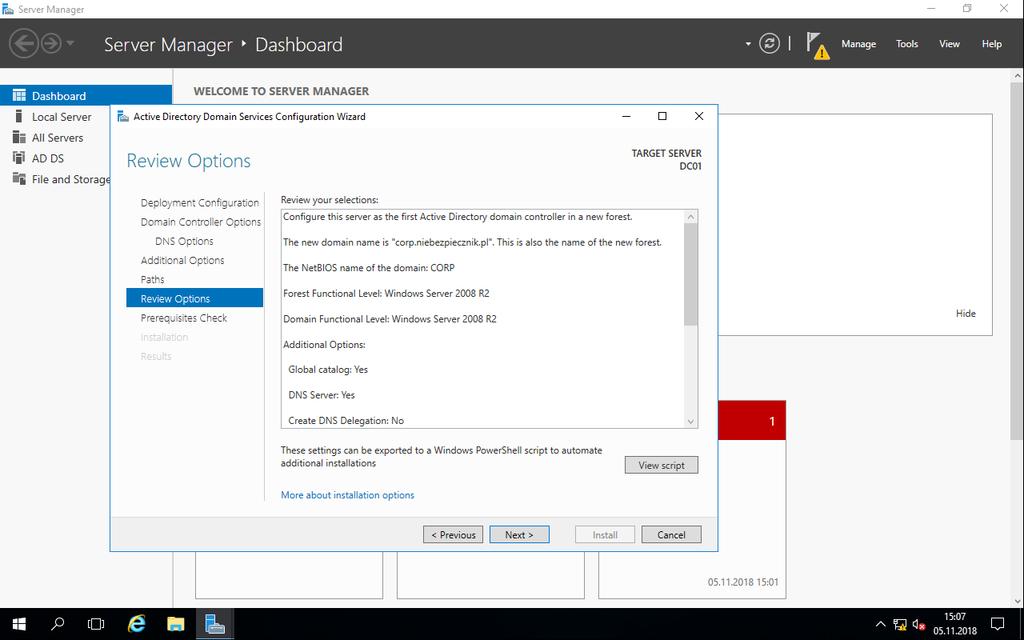Click the Create DNS Delegation: No line
1024x640 pixels.
click(346, 421)
